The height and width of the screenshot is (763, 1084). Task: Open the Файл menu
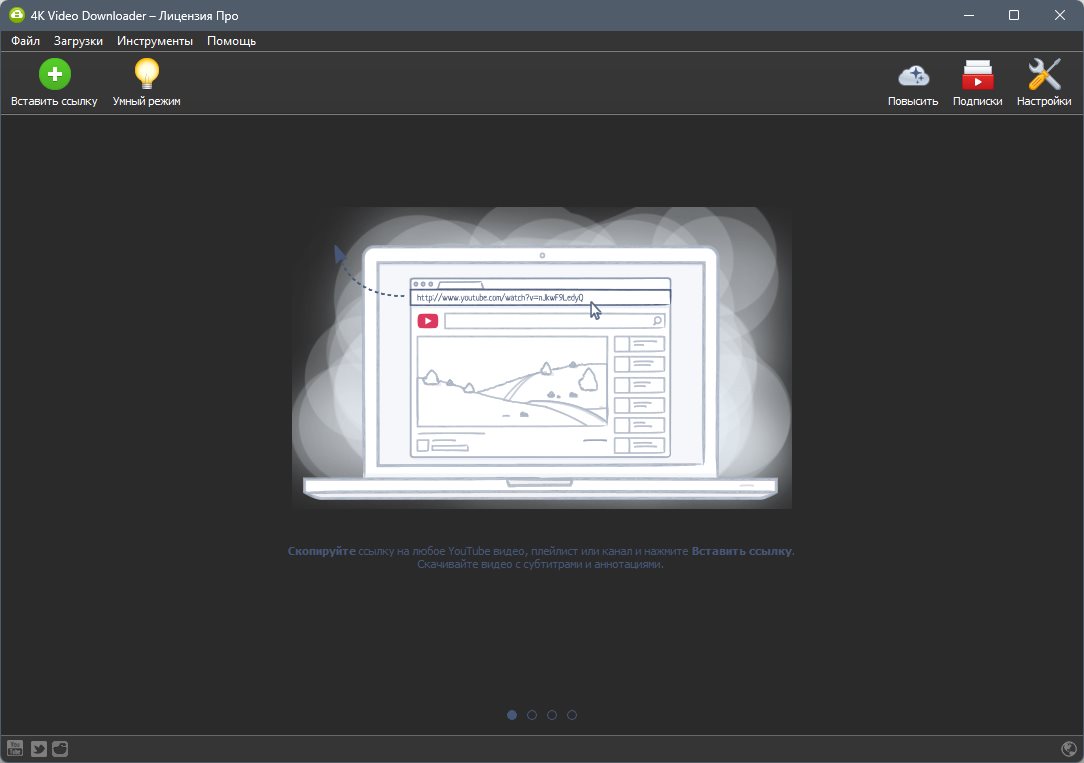(26, 41)
